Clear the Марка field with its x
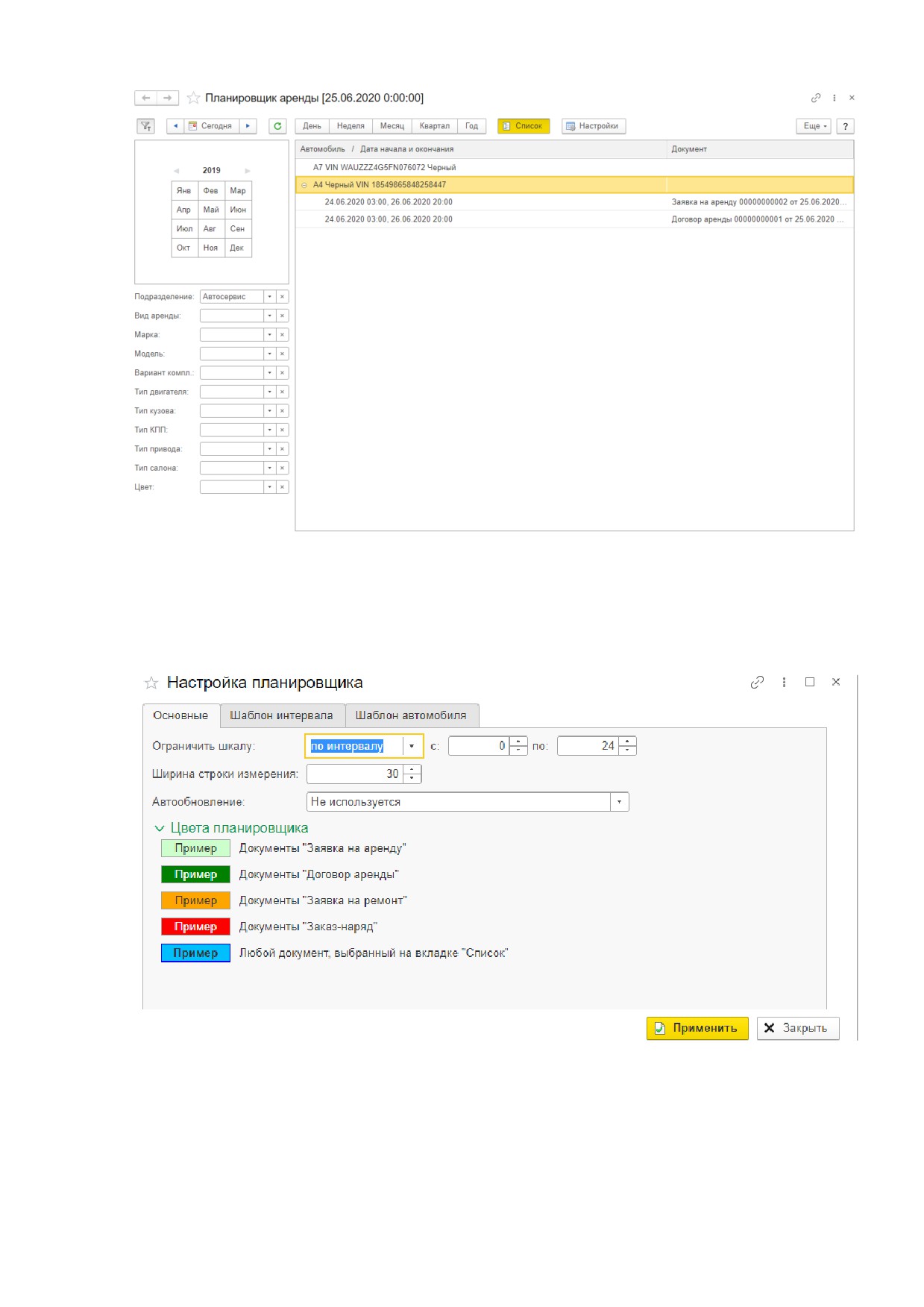This screenshot has height=1307, width=924. (282, 335)
